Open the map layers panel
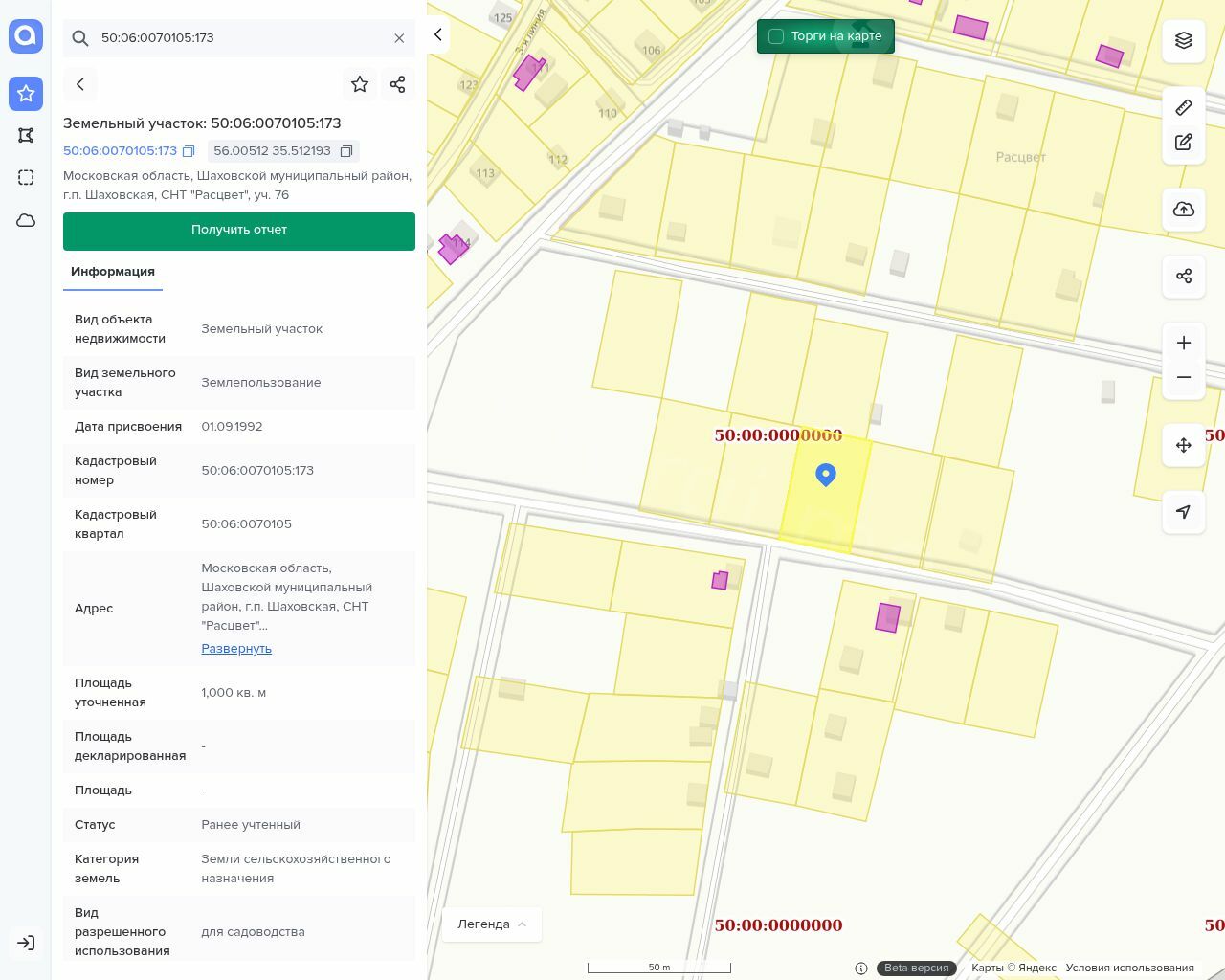 1183,40
